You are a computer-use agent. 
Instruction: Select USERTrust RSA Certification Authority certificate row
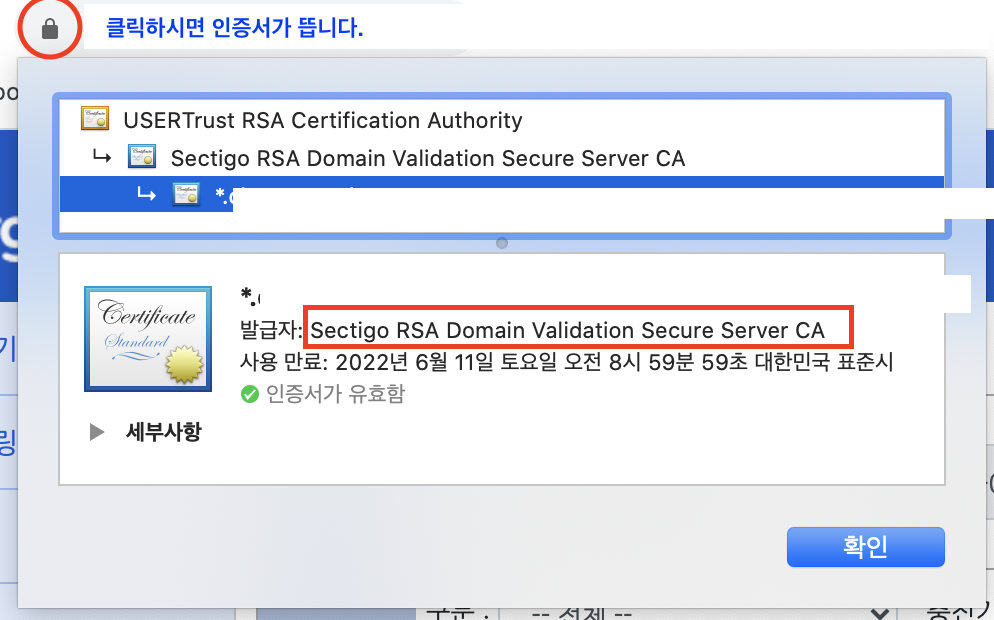coord(501,120)
